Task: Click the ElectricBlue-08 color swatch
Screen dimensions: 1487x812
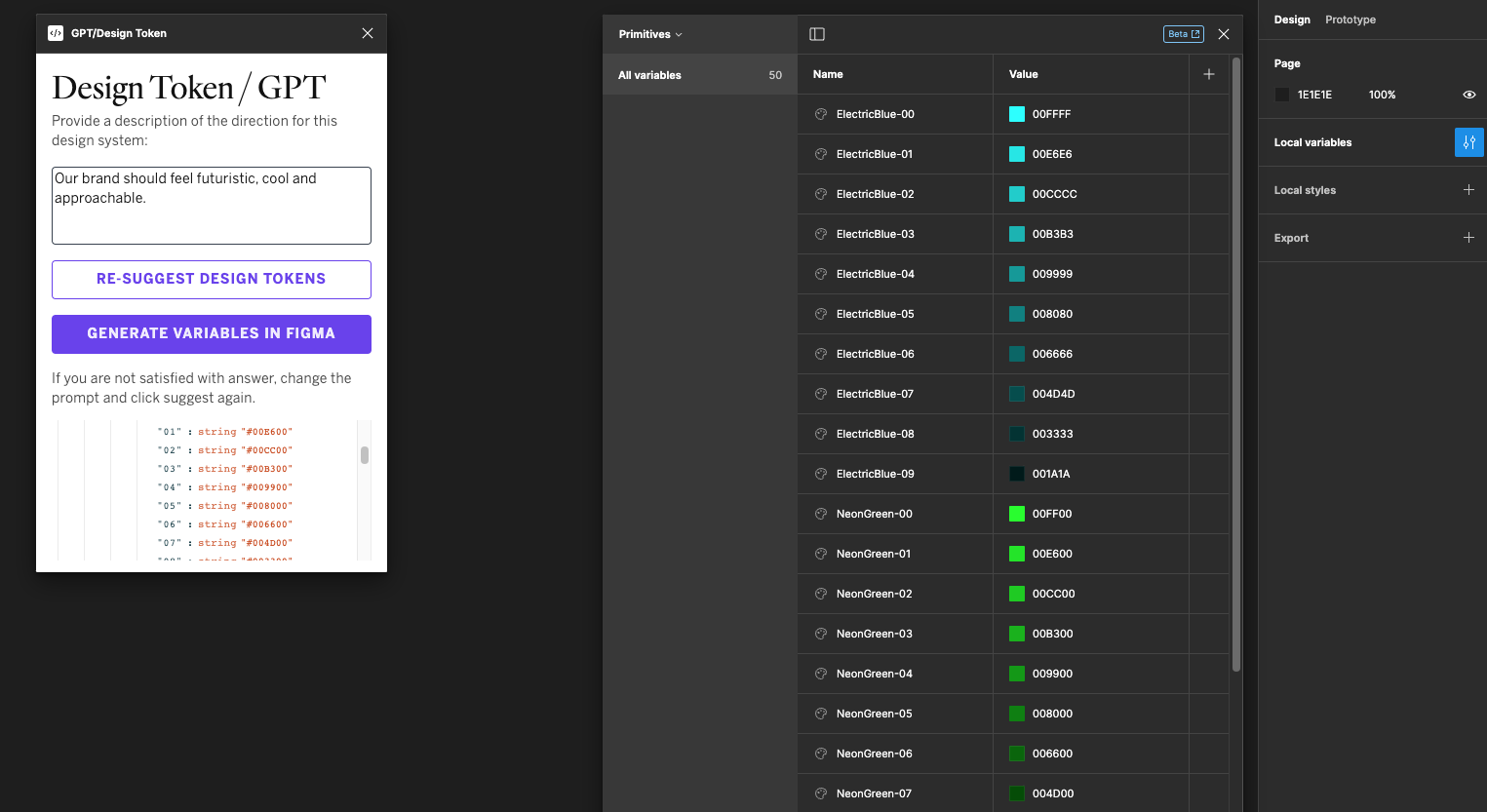Action: coord(1017,434)
